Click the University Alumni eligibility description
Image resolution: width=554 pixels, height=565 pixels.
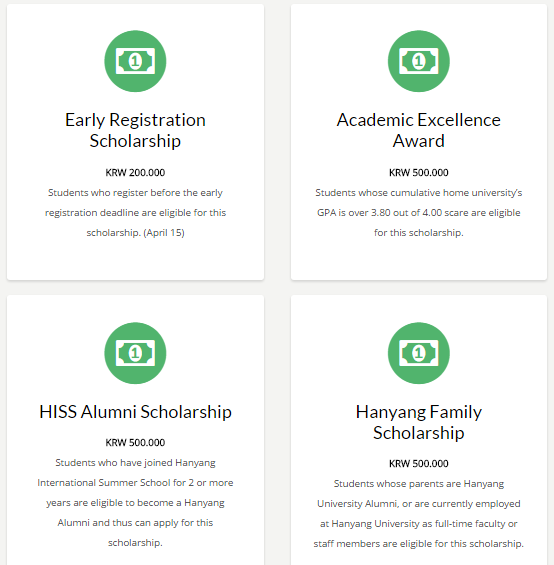418,504
